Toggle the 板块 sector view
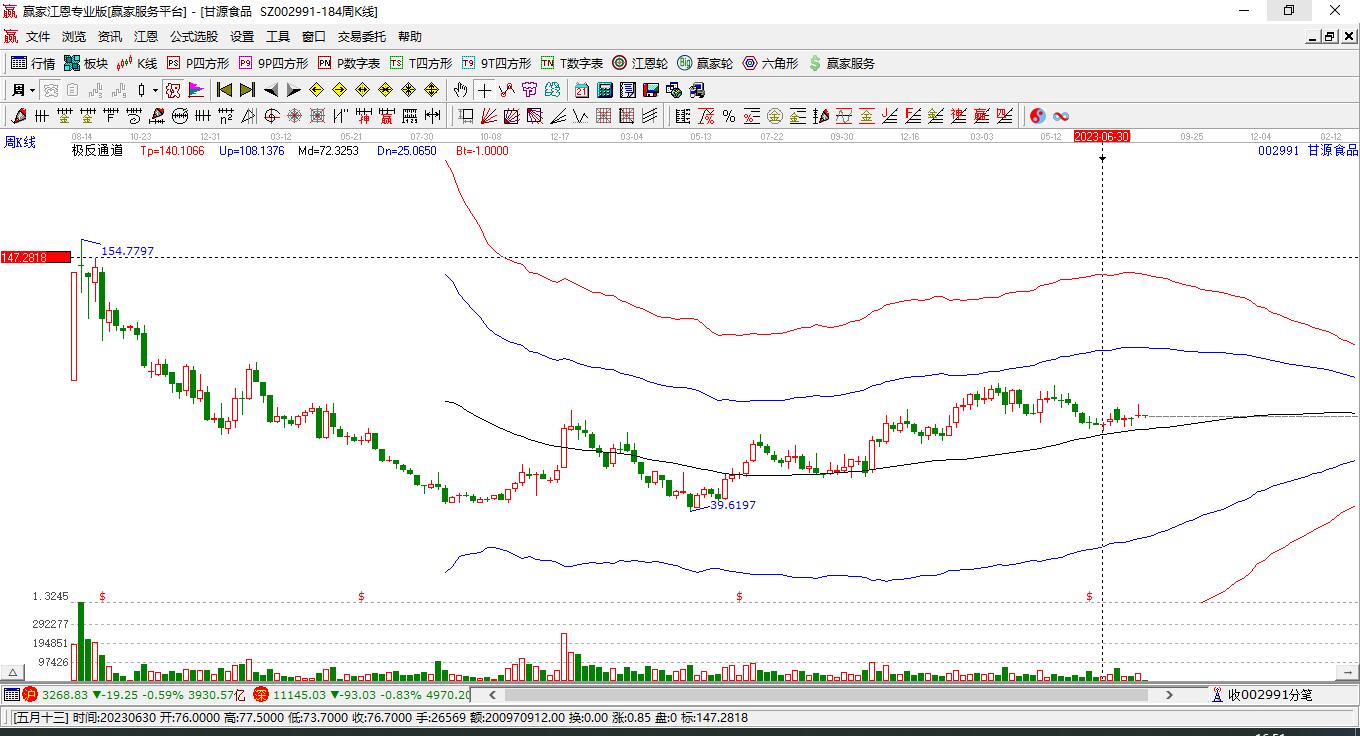The image size is (1360, 736). point(85,63)
